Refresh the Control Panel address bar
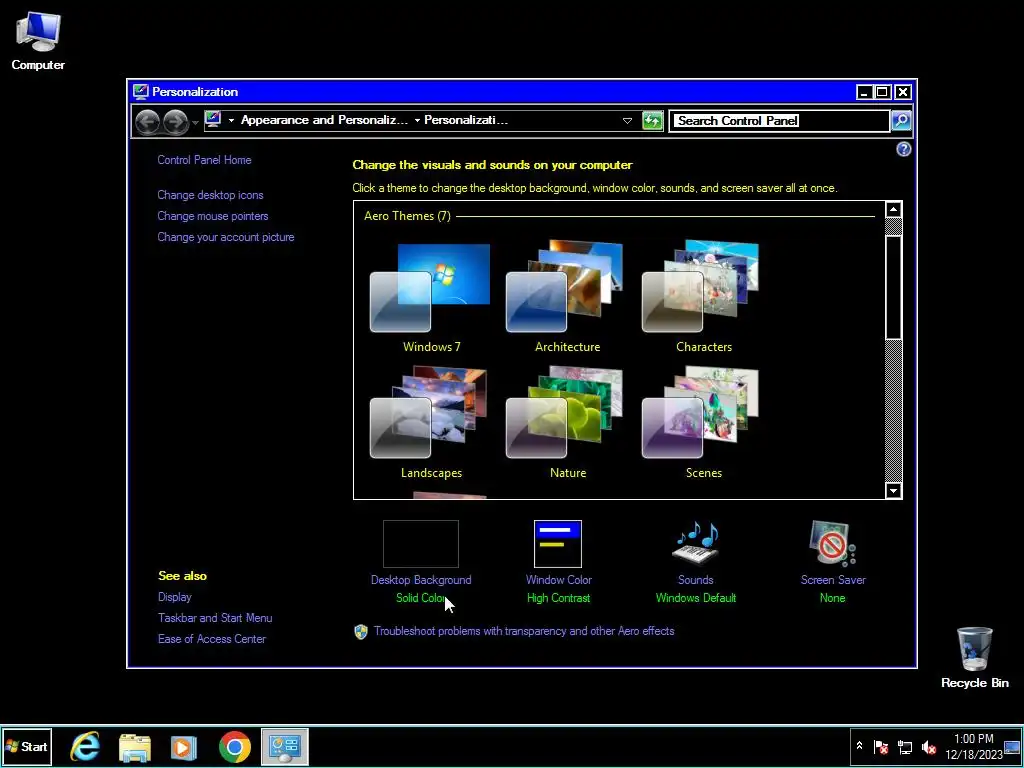Screen dimensions: 1024x768 (652, 121)
